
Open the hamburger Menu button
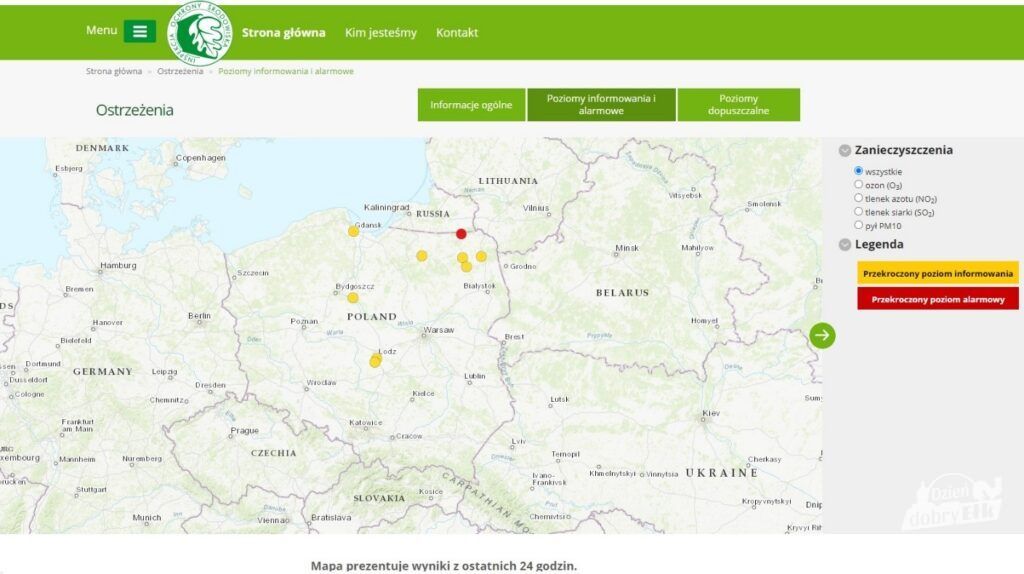point(139,31)
